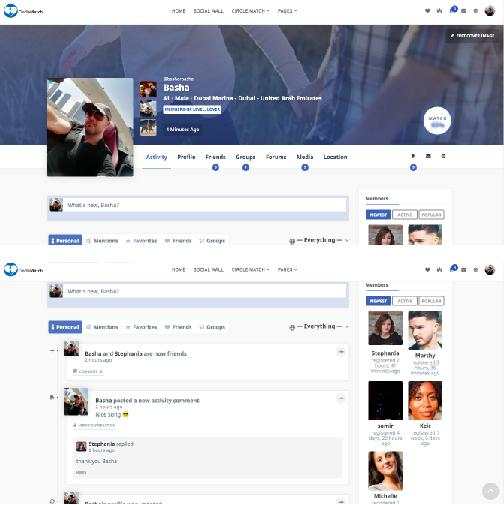
Task: Click the reply link under Stephania's reply
Action: tap(81, 472)
